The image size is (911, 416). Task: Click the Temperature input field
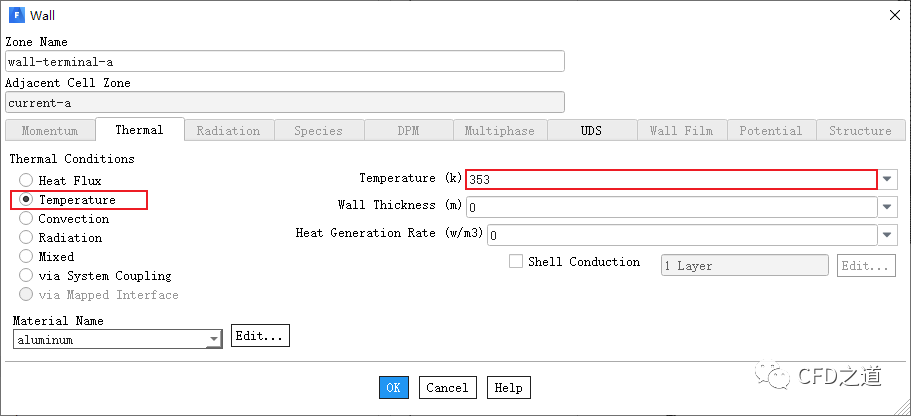coord(670,180)
